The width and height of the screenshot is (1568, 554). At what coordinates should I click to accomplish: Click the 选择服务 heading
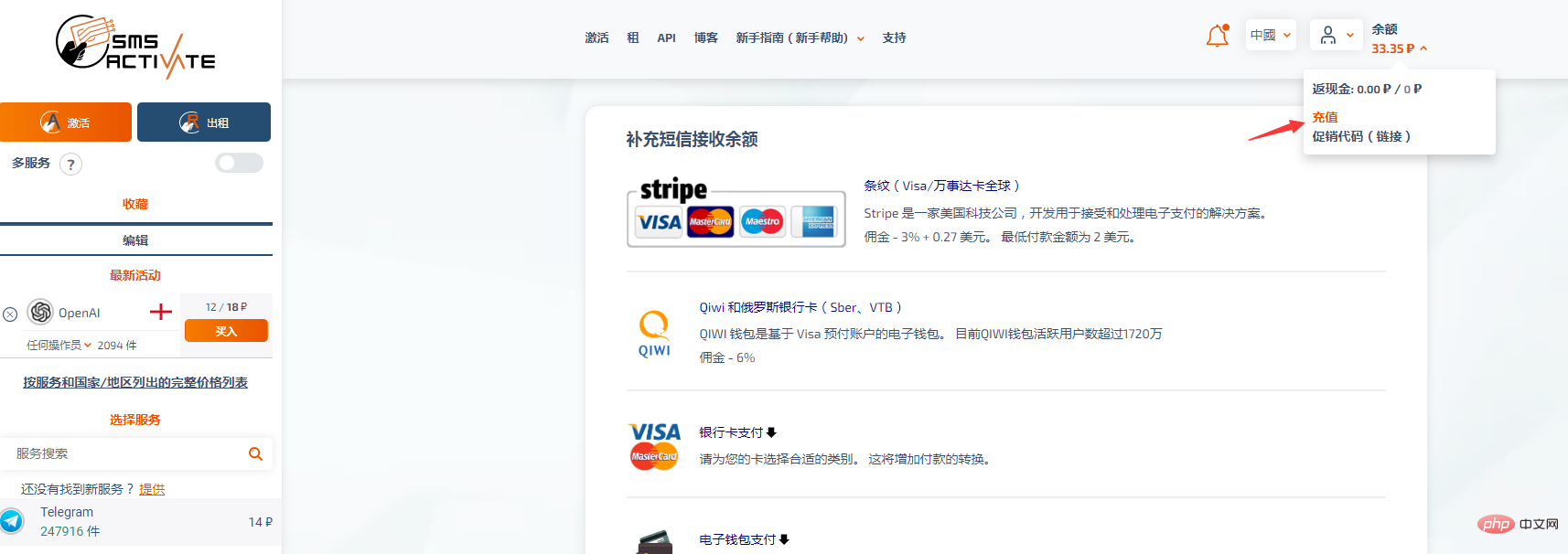point(135,420)
